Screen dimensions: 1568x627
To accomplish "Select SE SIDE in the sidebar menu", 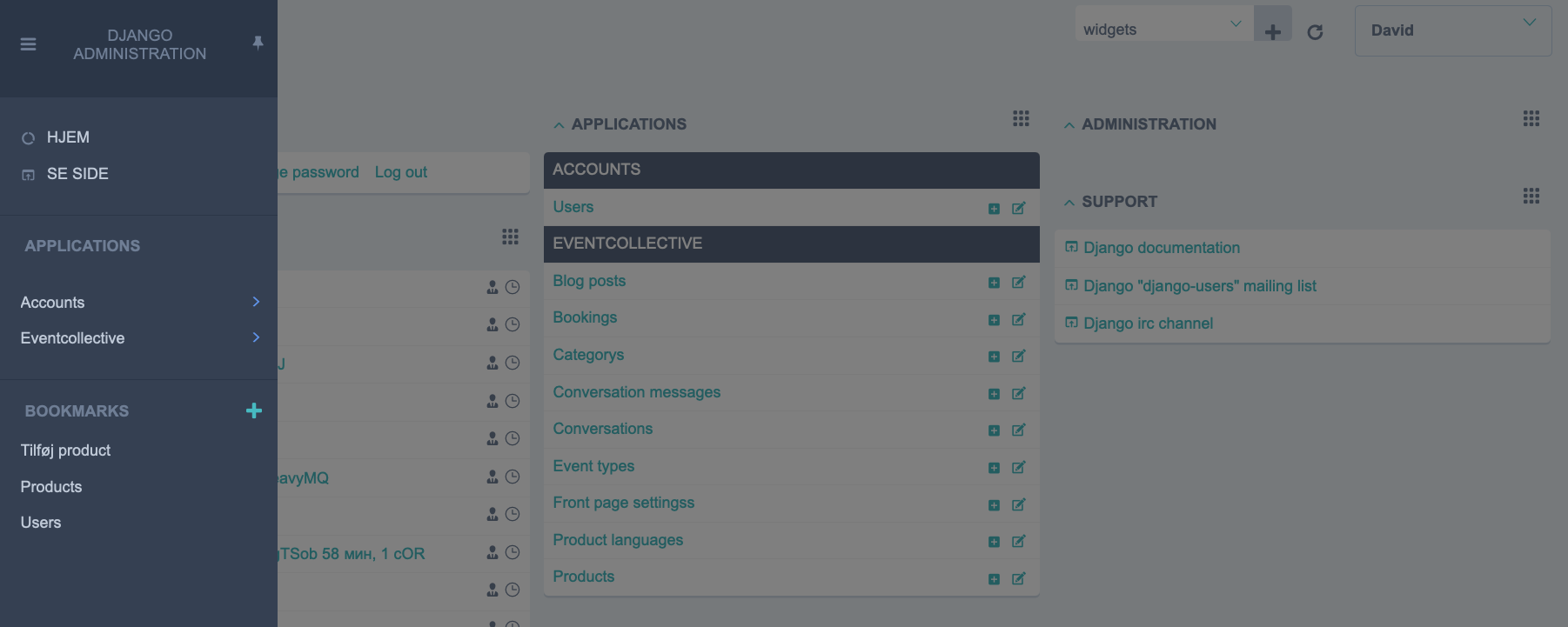I will (77, 174).
